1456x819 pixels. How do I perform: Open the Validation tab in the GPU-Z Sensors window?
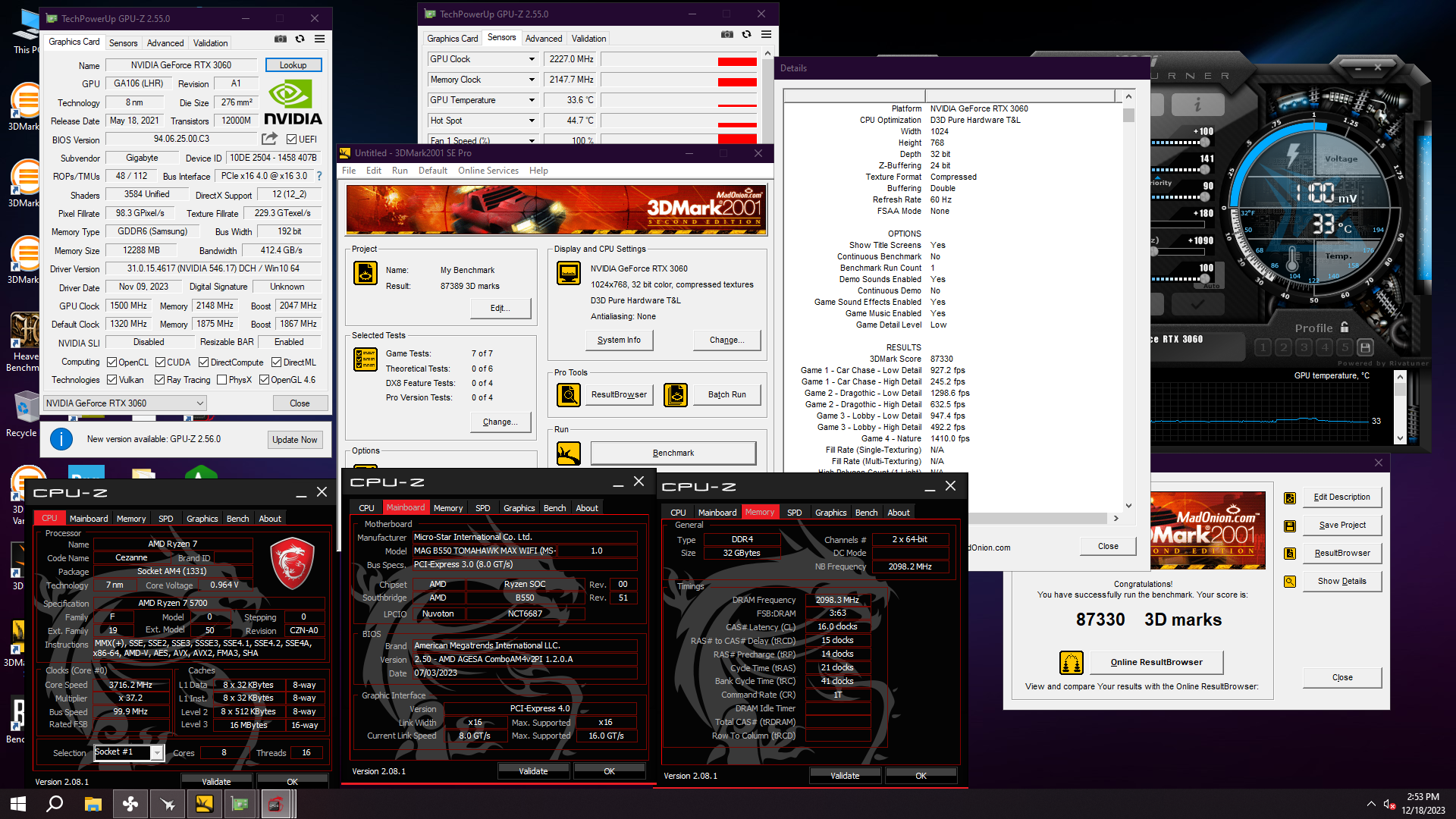click(588, 39)
